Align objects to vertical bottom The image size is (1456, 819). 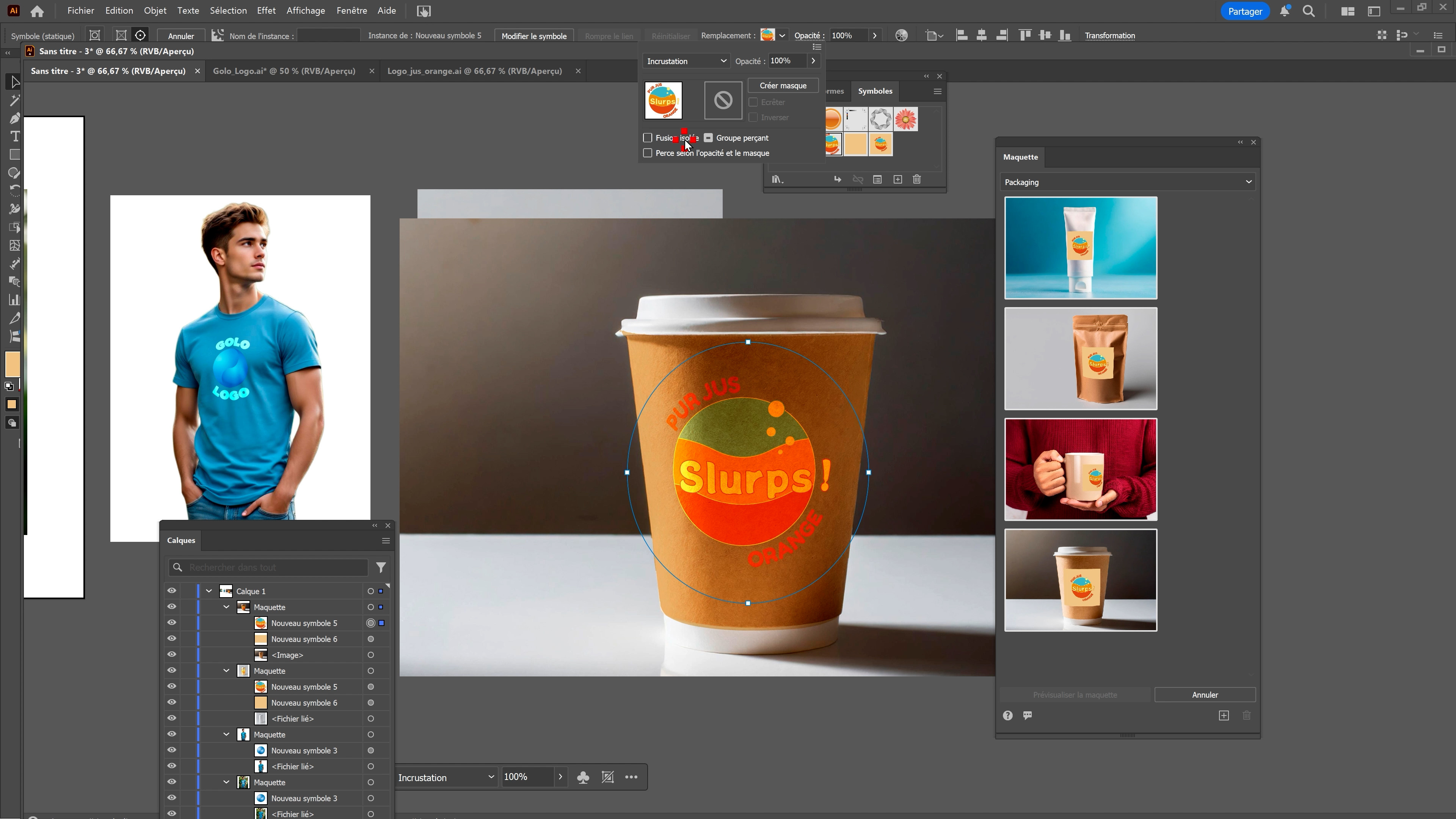pyautogui.click(x=1065, y=36)
